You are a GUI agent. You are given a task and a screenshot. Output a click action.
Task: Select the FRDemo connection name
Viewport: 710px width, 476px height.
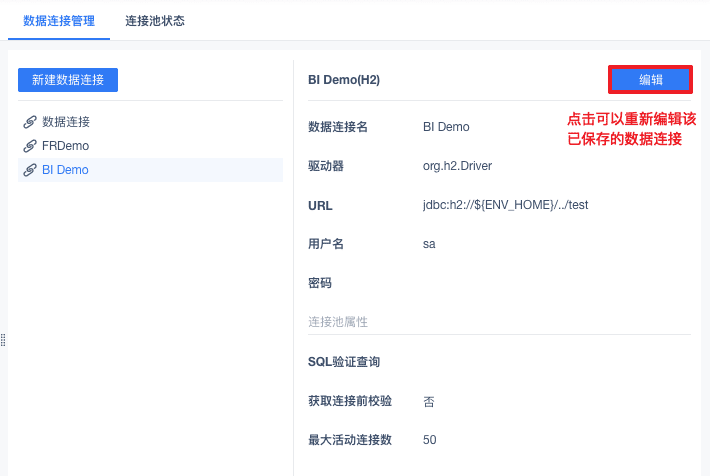[x=65, y=146]
